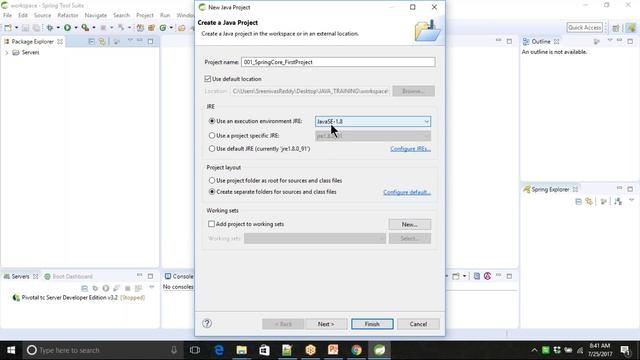Open the Edit menu
This screenshot has height=360, width=640.
pyautogui.click(x=23, y=16)
